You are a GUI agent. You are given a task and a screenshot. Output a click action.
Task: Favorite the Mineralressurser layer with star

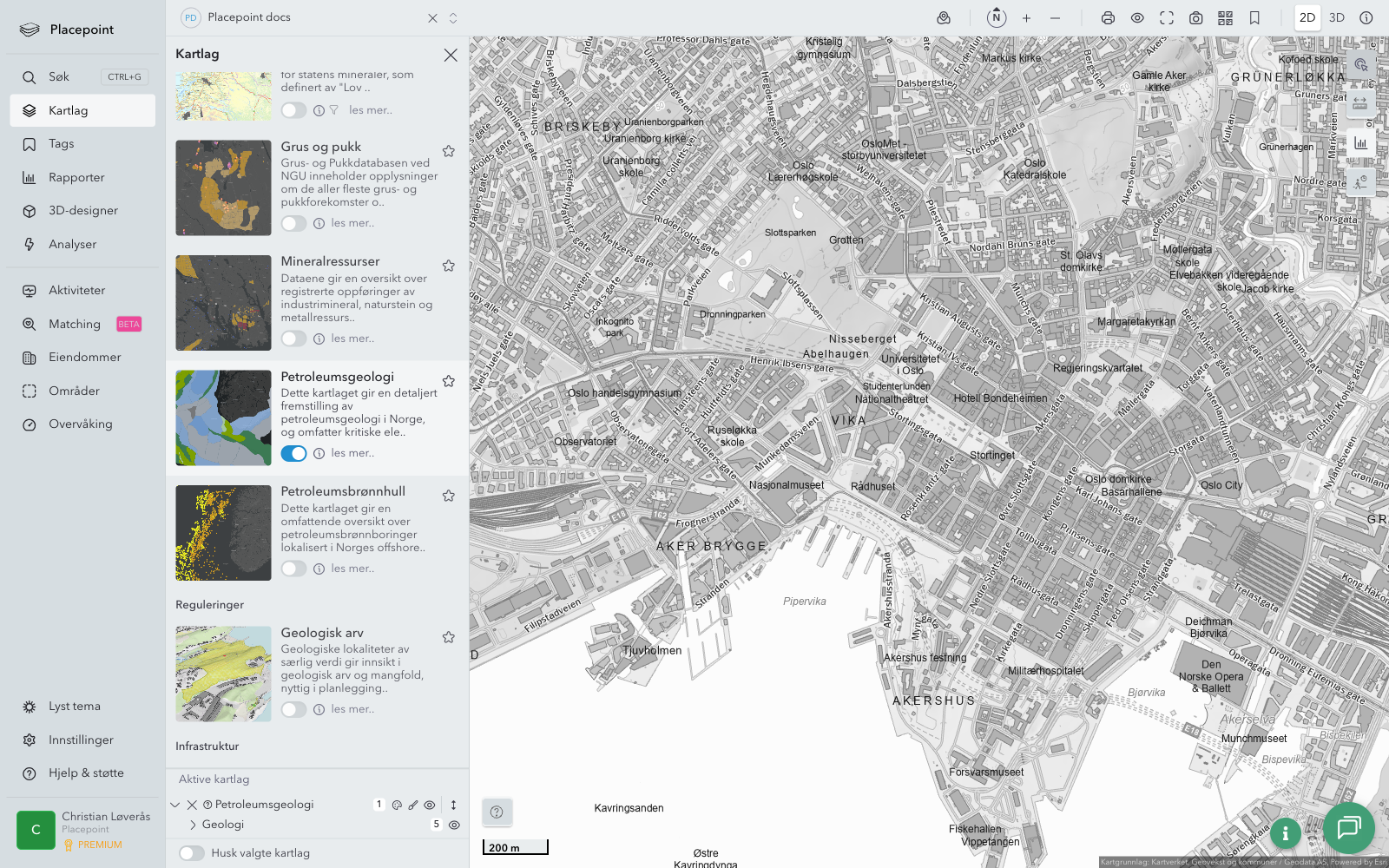[x=449, y=266]
